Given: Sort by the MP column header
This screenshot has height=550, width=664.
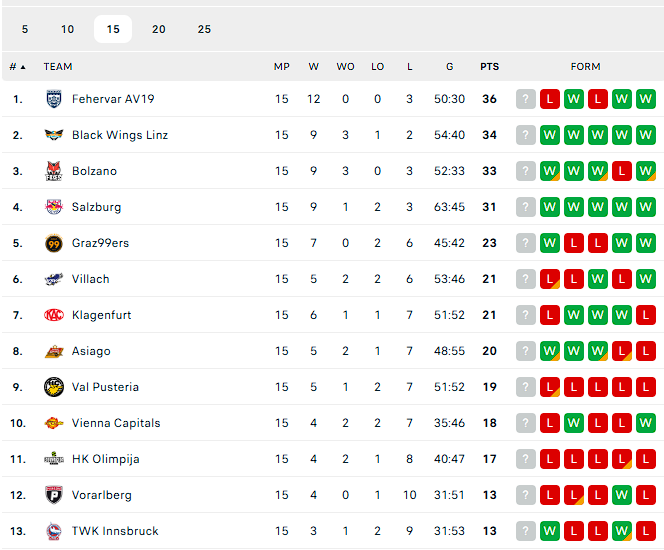Looking at the screenshot, I should click(x=282, y=67).
